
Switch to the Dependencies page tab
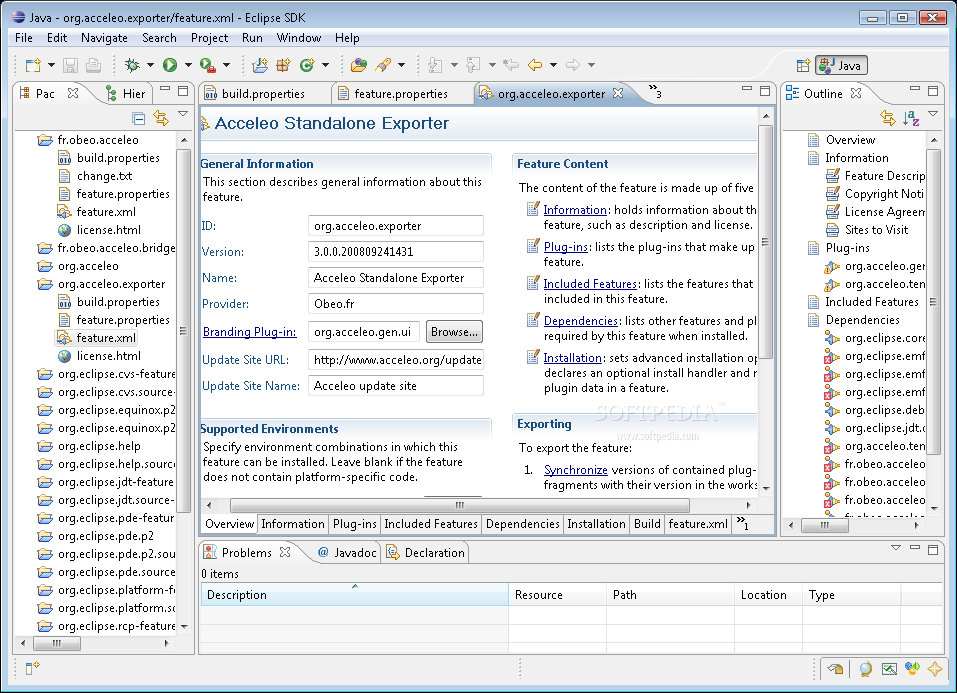click(x=522, y=524)
